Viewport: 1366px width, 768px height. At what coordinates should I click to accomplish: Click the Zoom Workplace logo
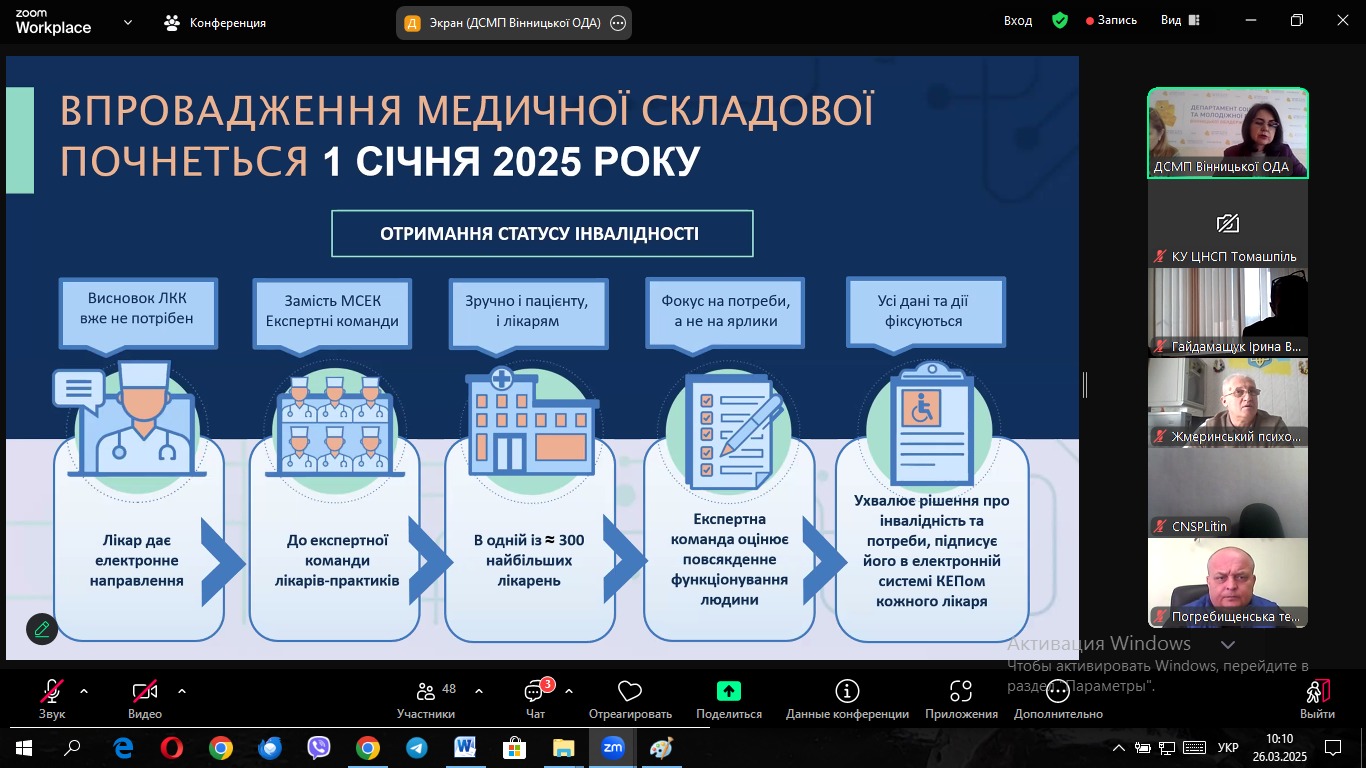[53, 22]
